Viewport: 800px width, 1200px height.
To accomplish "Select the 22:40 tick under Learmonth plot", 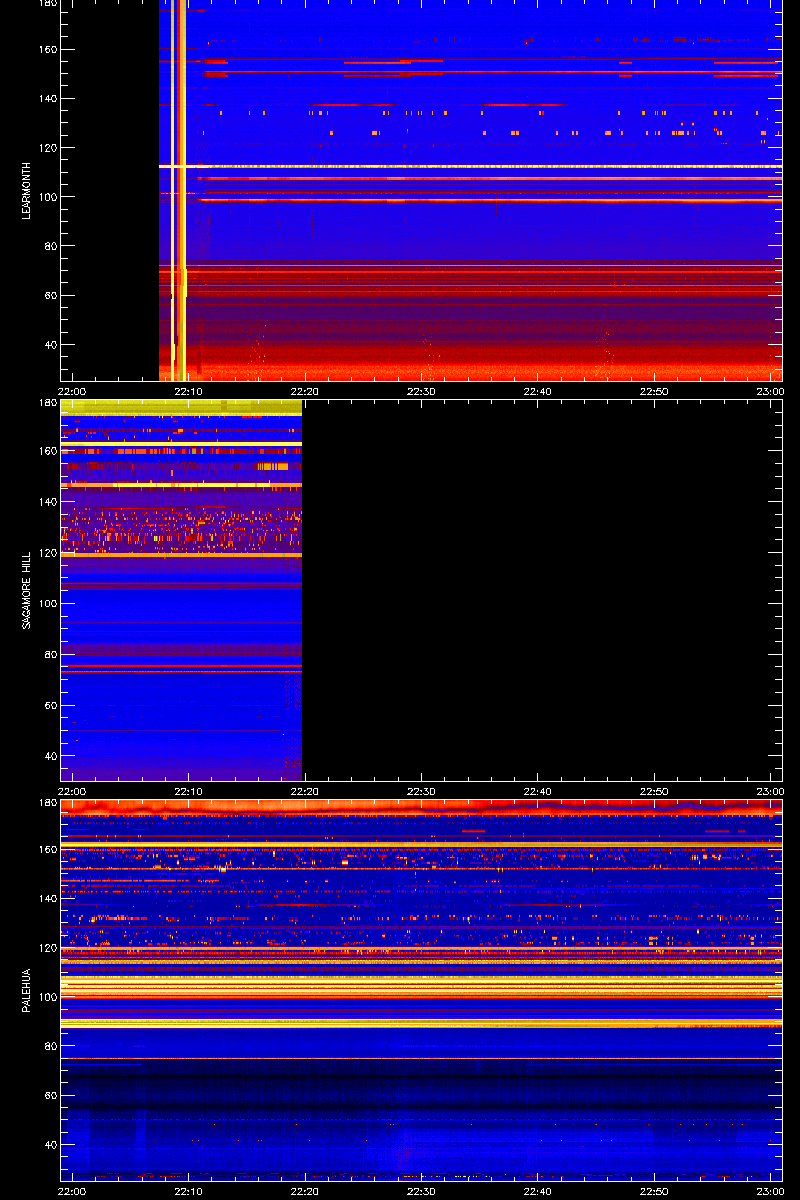I will click(537, 391).
